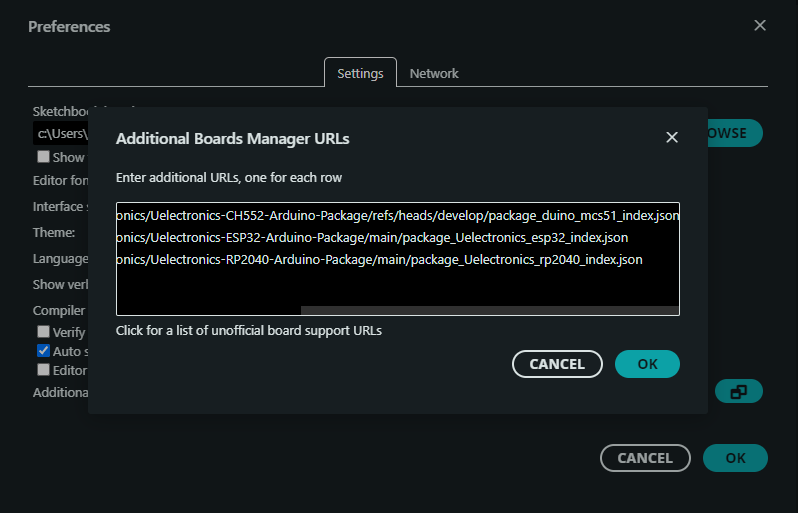Screen dimensions: 798x513
Task: Switch to the Network tab
Action: (434, 73)
